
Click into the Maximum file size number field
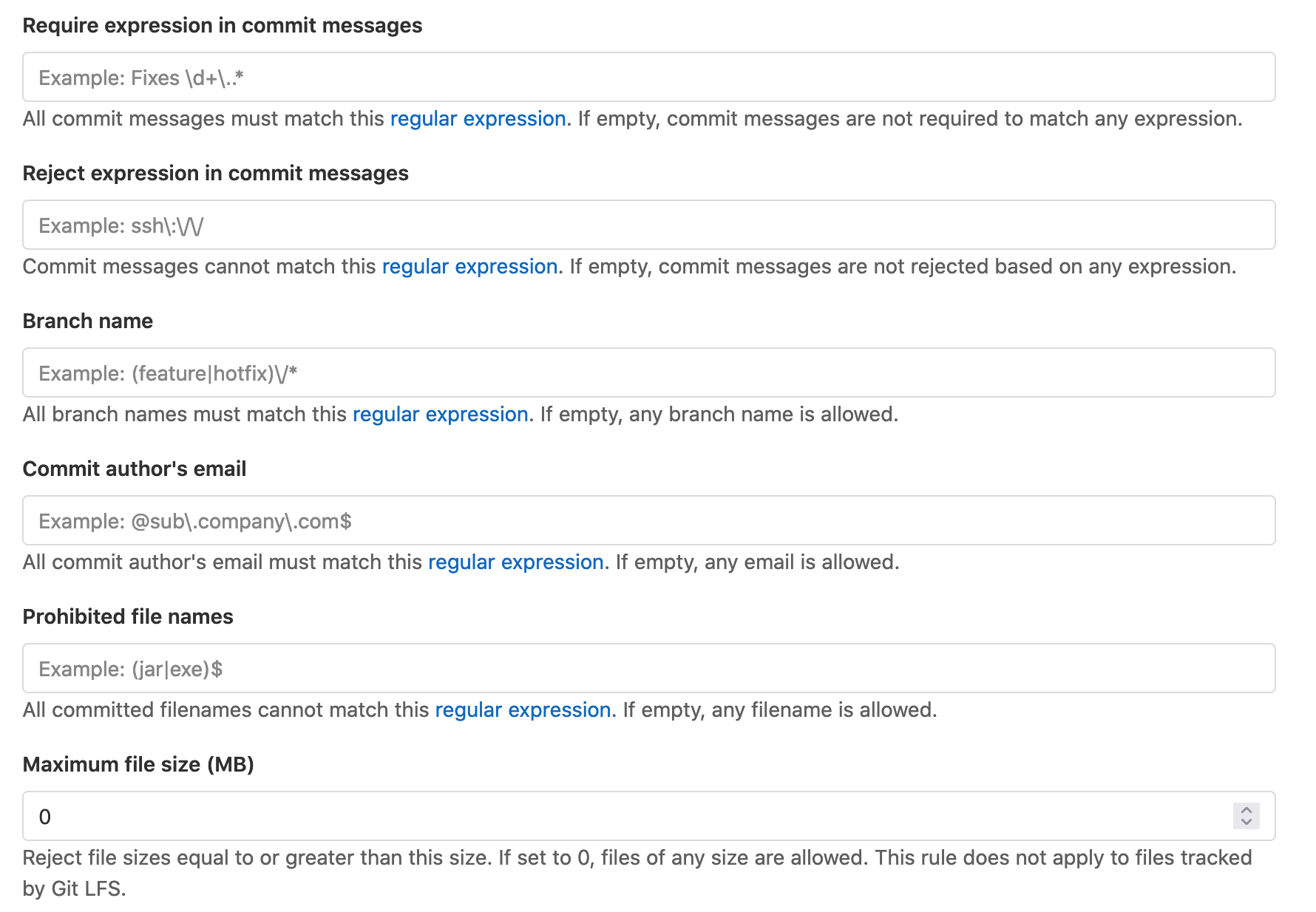coord(621,816)
